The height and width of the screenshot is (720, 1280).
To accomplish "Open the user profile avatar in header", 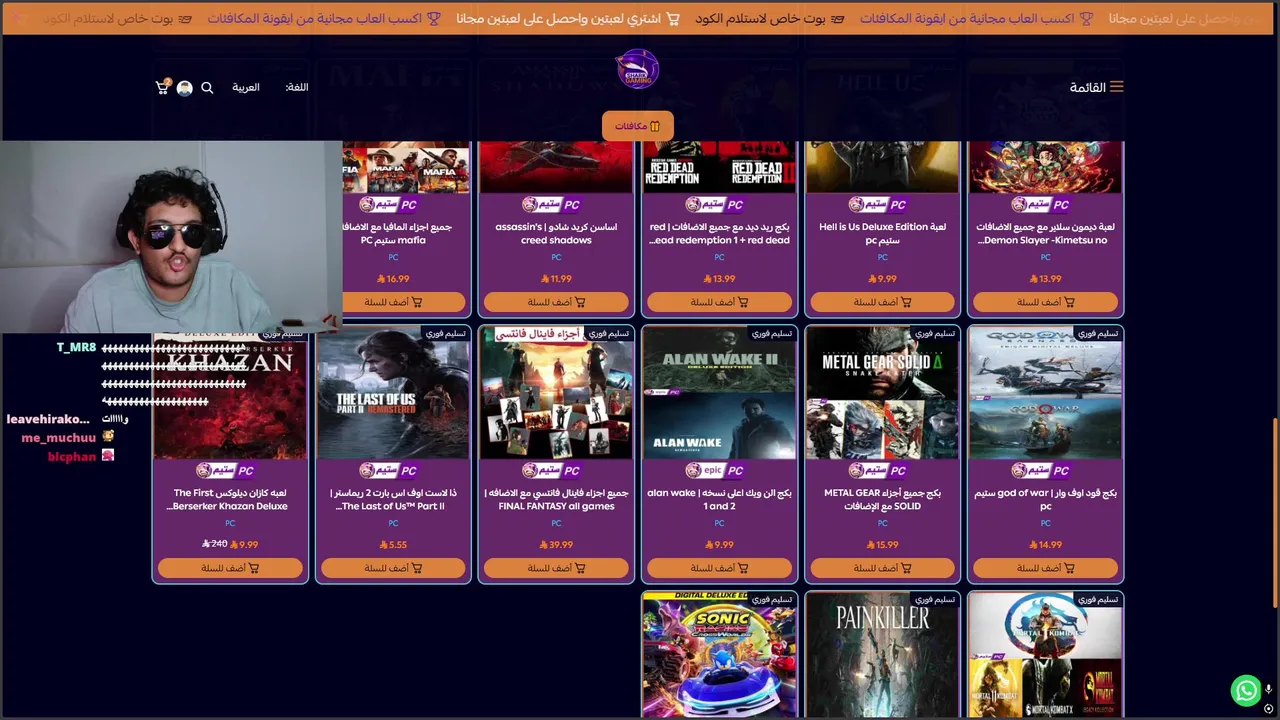I will click(x=185, y=88).
